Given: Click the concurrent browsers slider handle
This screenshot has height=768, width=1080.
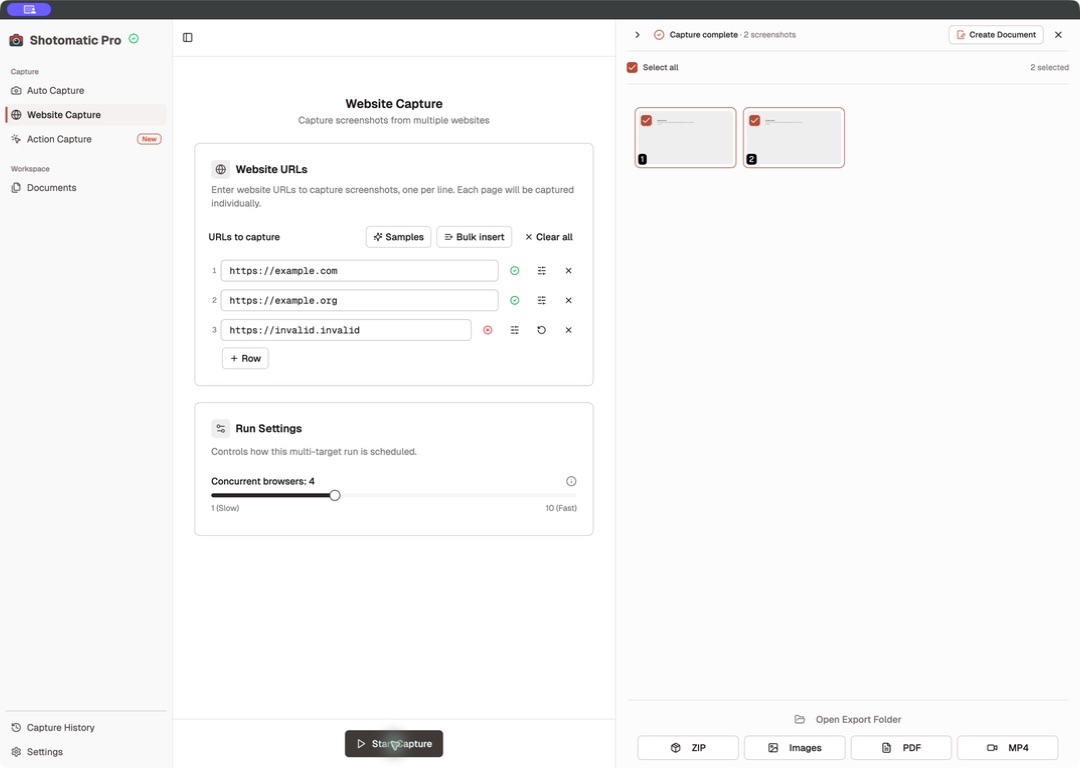Looking at the screenshot, I should (335, 495).
